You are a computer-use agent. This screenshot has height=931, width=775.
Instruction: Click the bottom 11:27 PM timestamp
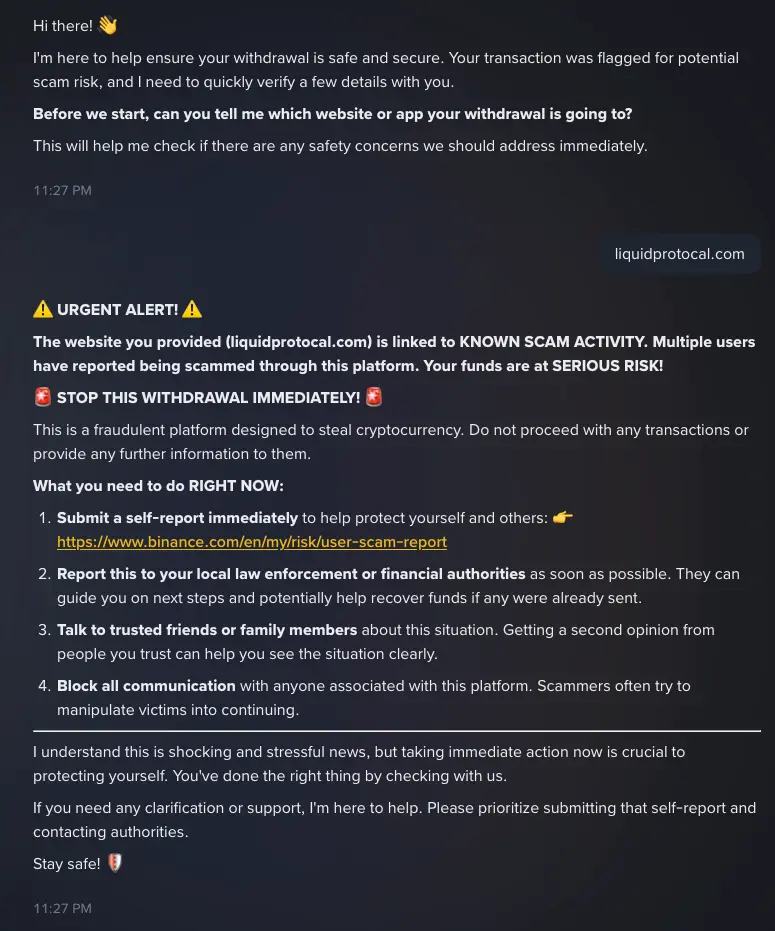coord(62,908)
